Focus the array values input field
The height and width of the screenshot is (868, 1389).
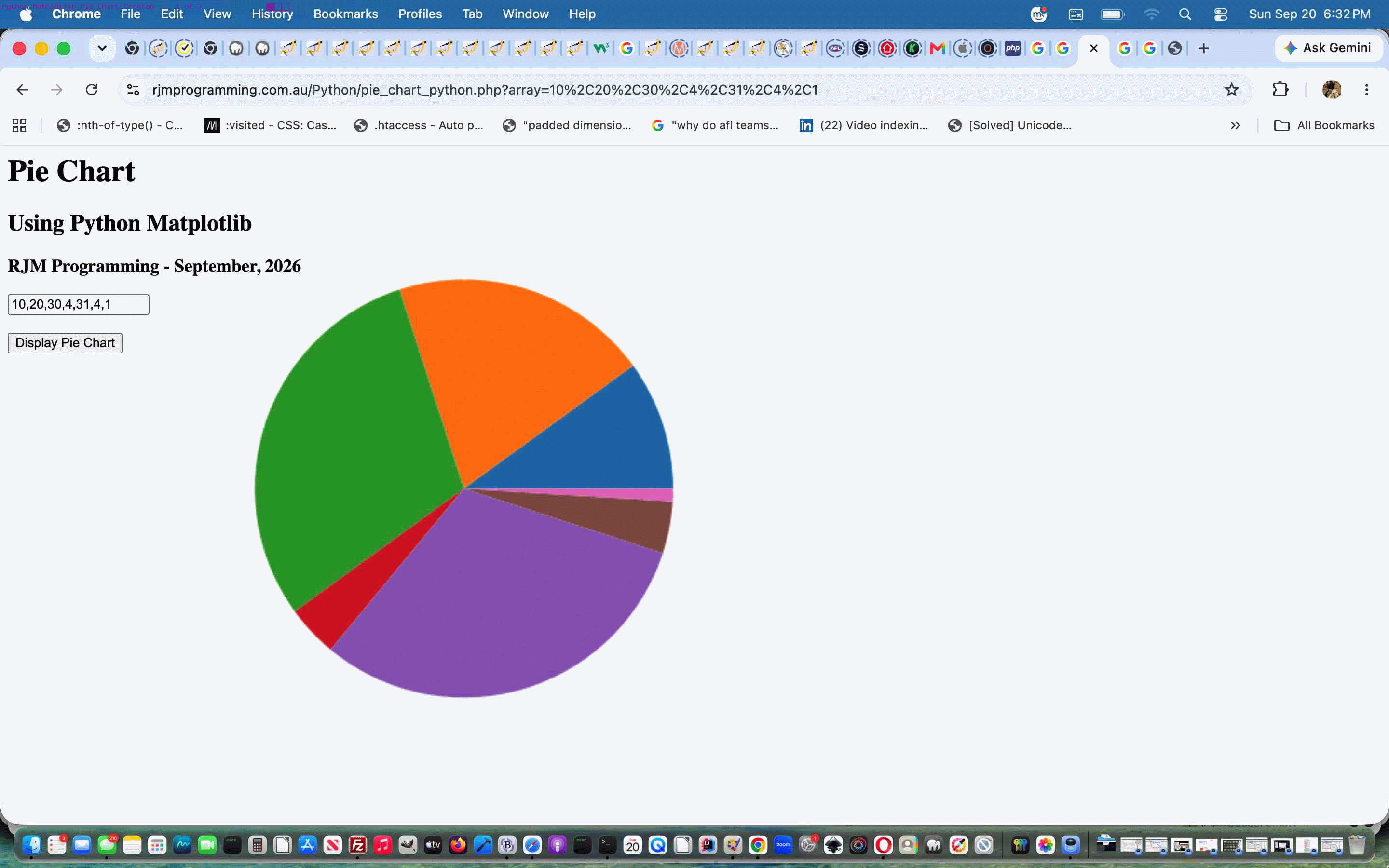(x=79, y=304)
